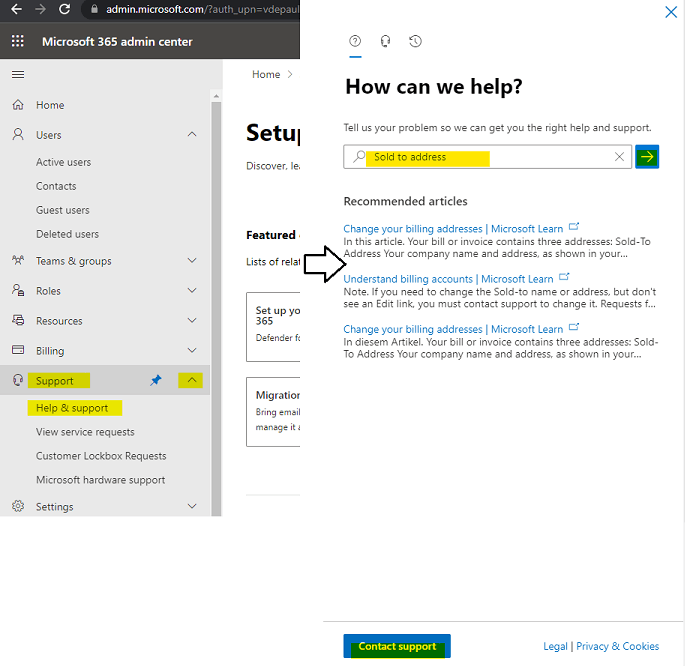Click external link icon beside first billing addresses article
Screen dimensions: 685x666
point(574,227)
